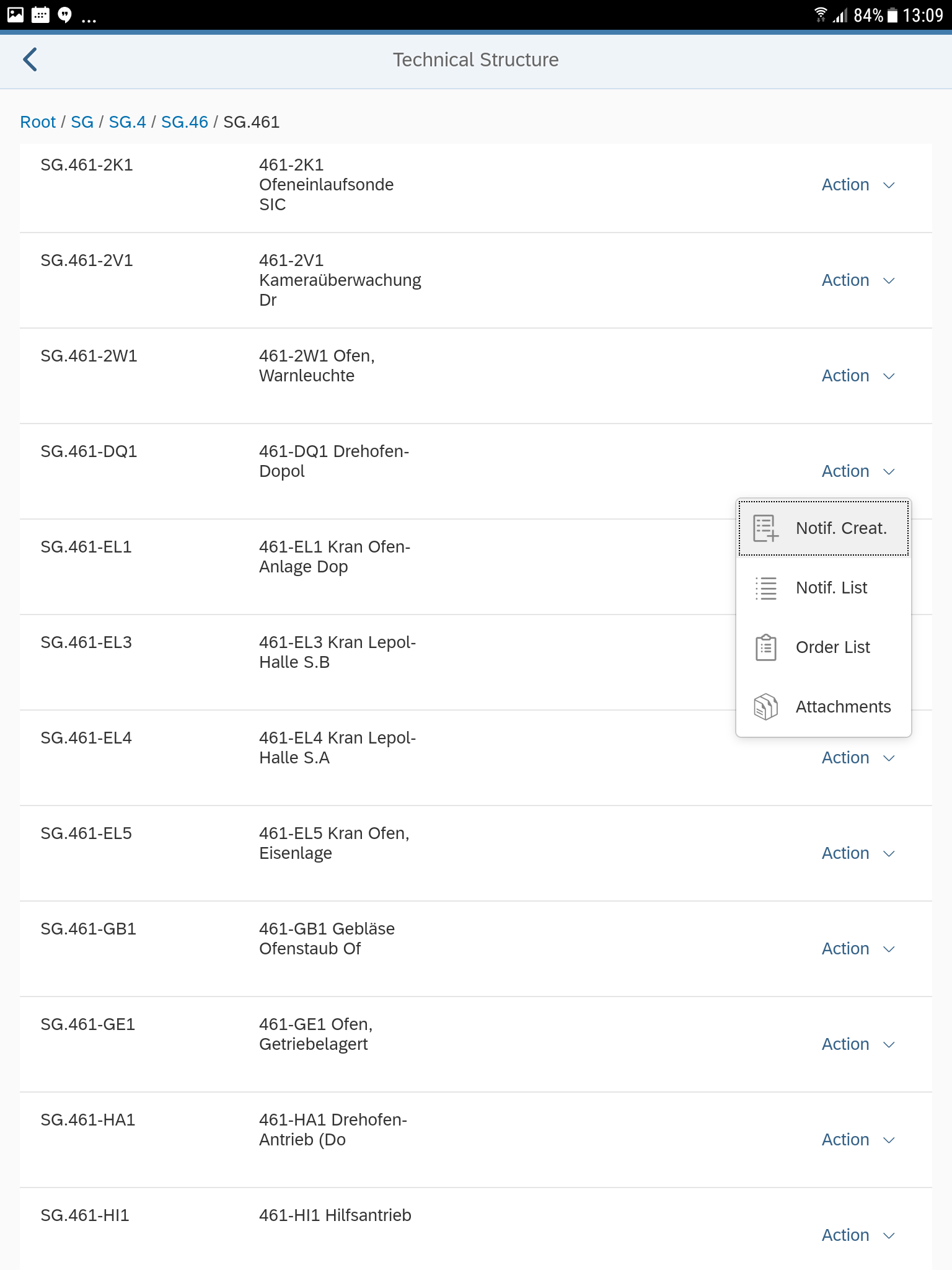Expand Action dropdown for SG.461-2K1
Screen dimensions: 952x1270
pos(858,185)
